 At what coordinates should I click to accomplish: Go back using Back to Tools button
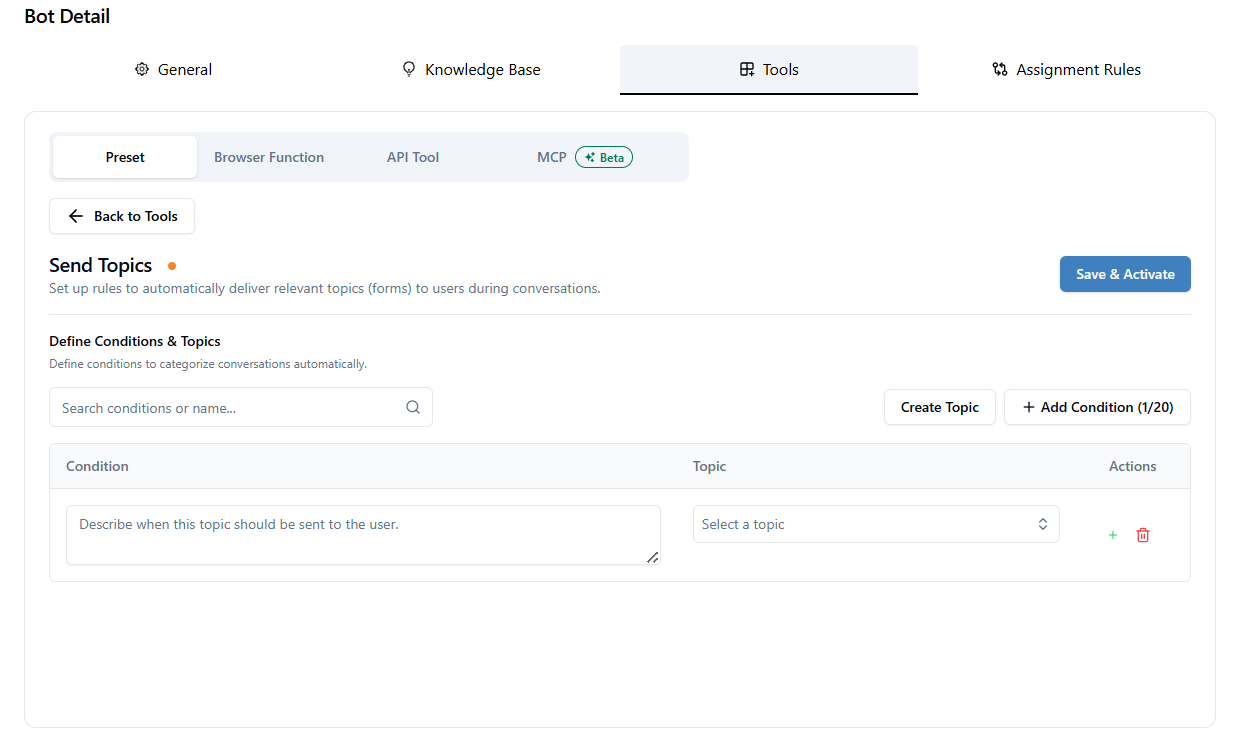(122, 216)
